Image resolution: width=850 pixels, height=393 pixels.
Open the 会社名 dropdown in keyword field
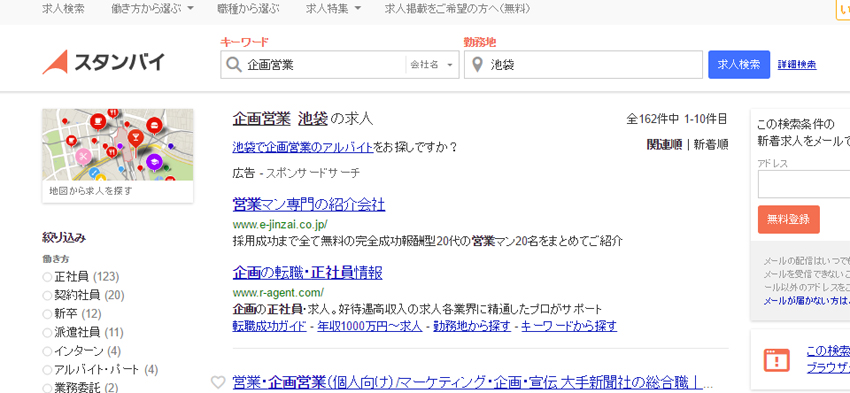(x=432, y=65)
